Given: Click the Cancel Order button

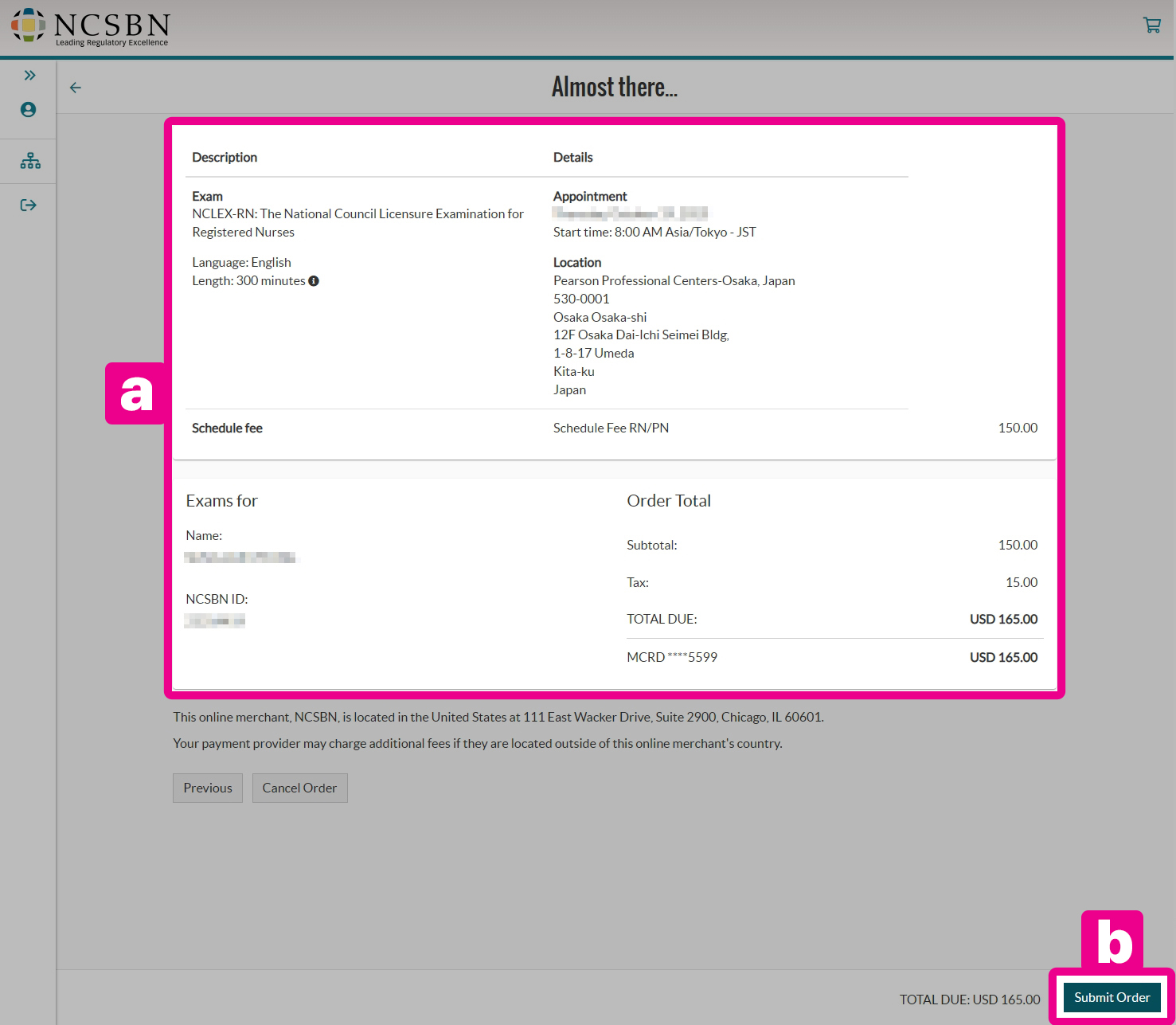Looking at the screenshot, I should (299, 788).
